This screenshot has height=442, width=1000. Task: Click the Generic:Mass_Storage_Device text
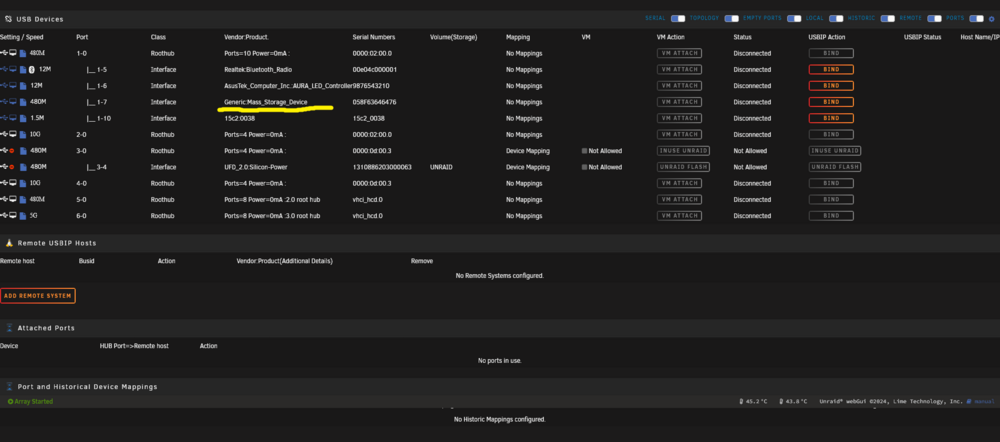pos(265,102)
